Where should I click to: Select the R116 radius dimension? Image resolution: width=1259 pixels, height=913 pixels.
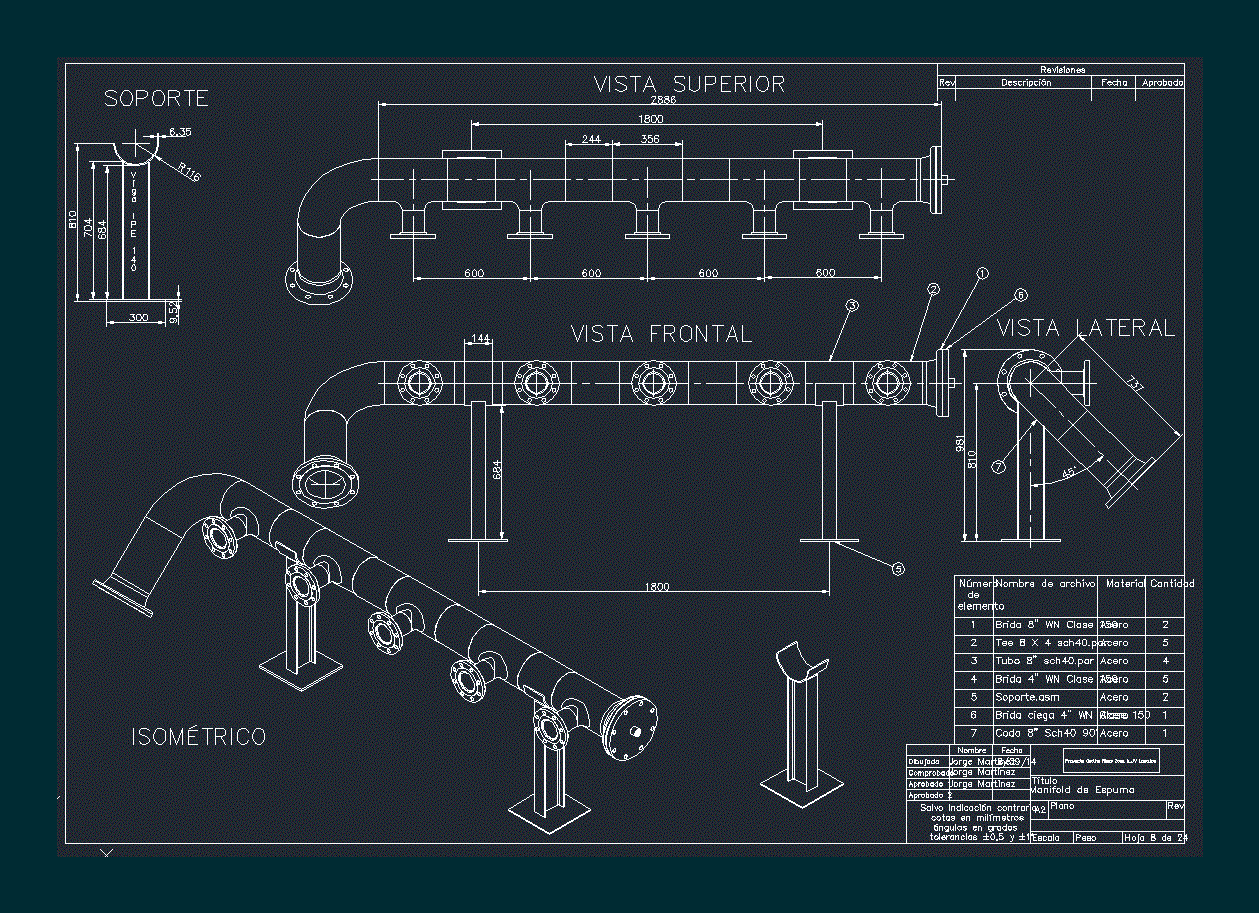coord(187,172)
